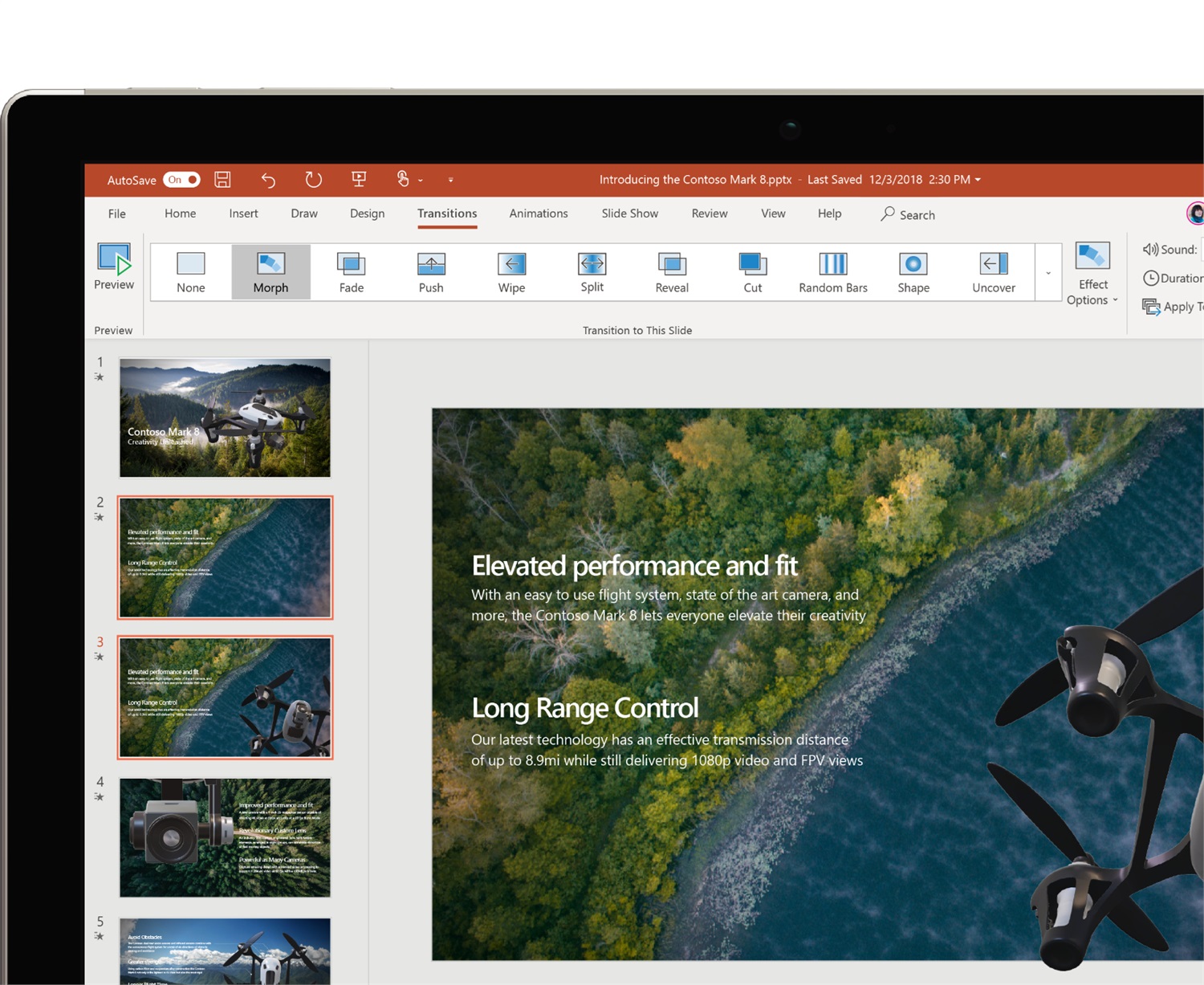The width and height of the screenshot is (1204, 985).
Task: Apply the Wipe transition
Action: (x=511, y=271)
